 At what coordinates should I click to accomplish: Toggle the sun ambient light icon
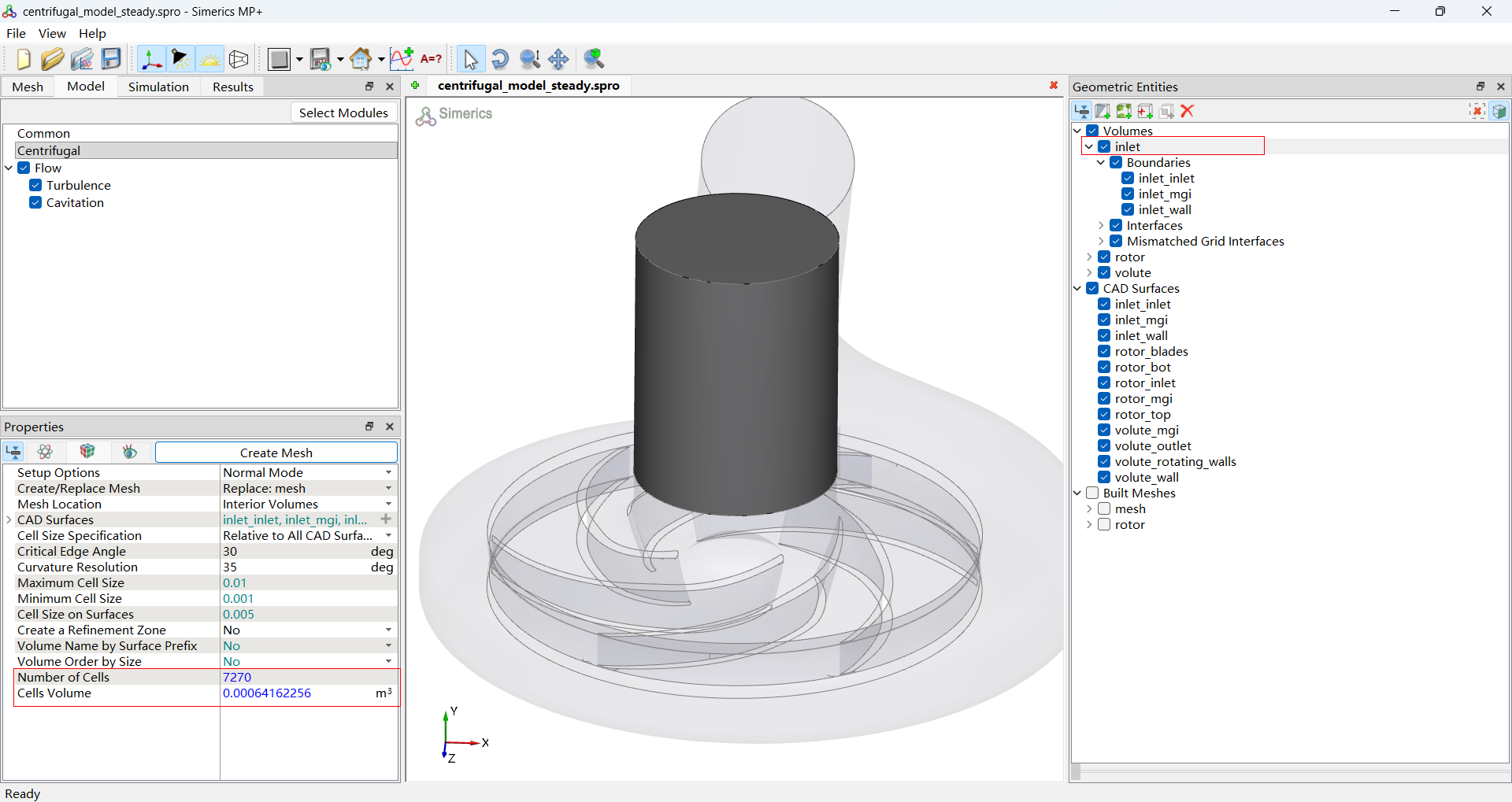click(x=209, y=59)
